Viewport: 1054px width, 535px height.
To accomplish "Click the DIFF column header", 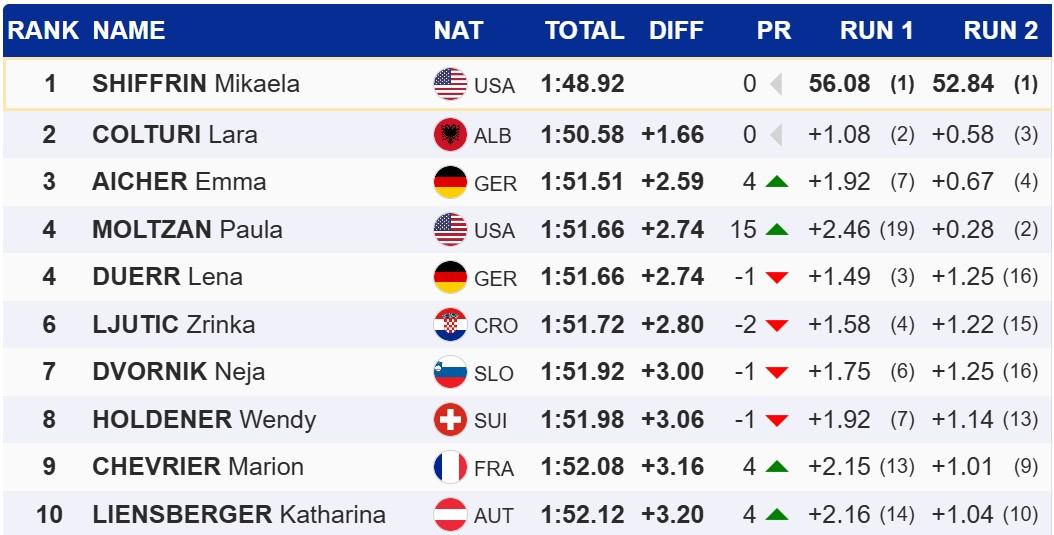I will pyautogui.click(x=676, y=31).
